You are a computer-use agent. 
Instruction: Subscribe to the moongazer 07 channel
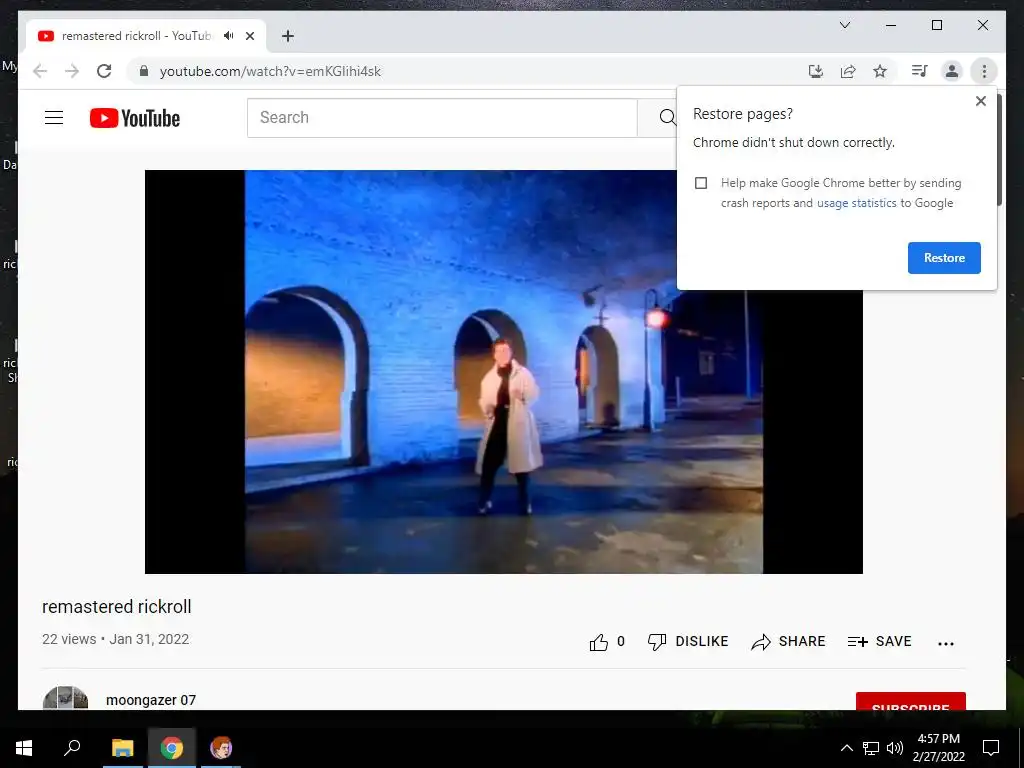910,701
